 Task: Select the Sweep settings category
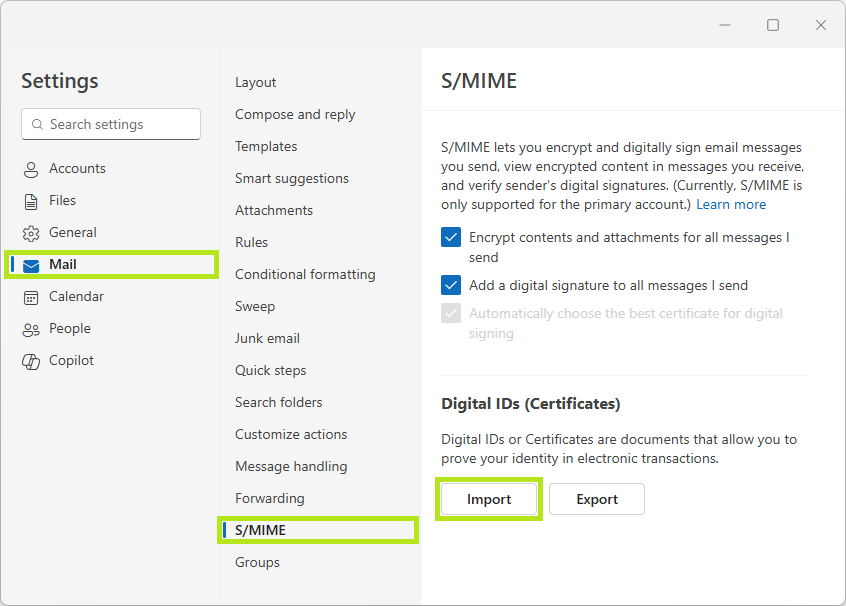click(x=255, y=306)
